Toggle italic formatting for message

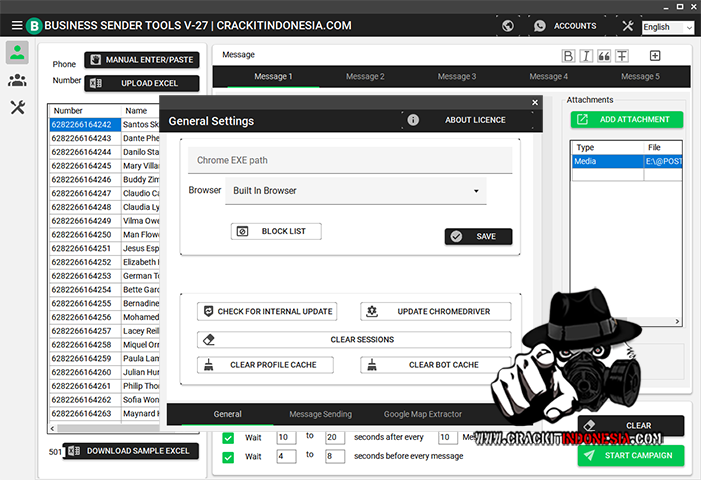tap(586, 56)
